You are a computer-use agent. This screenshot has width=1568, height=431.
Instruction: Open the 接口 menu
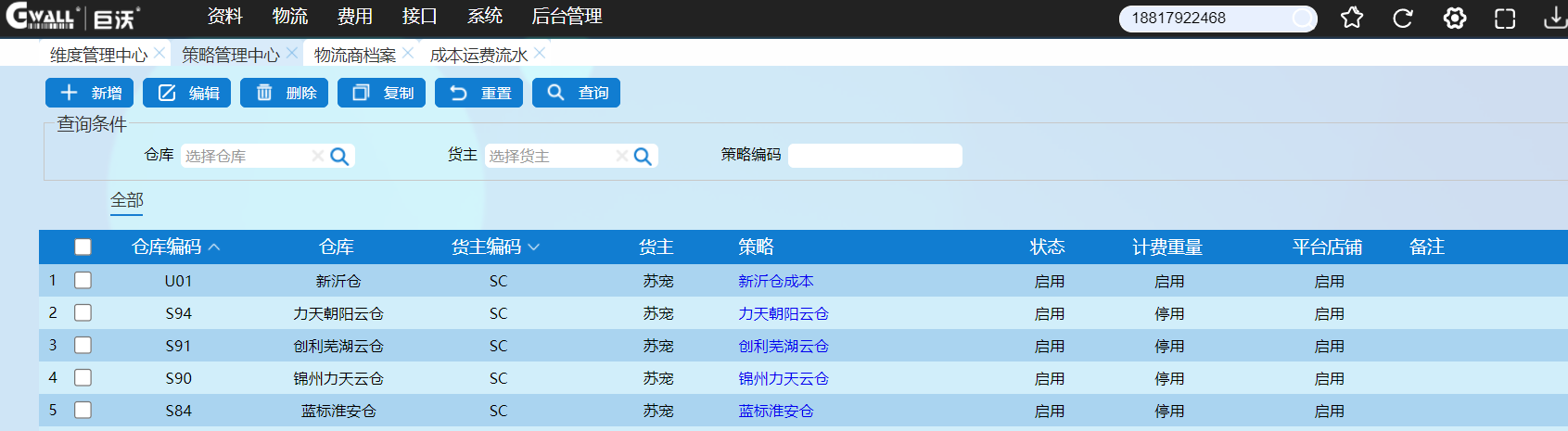coord(419,16)
